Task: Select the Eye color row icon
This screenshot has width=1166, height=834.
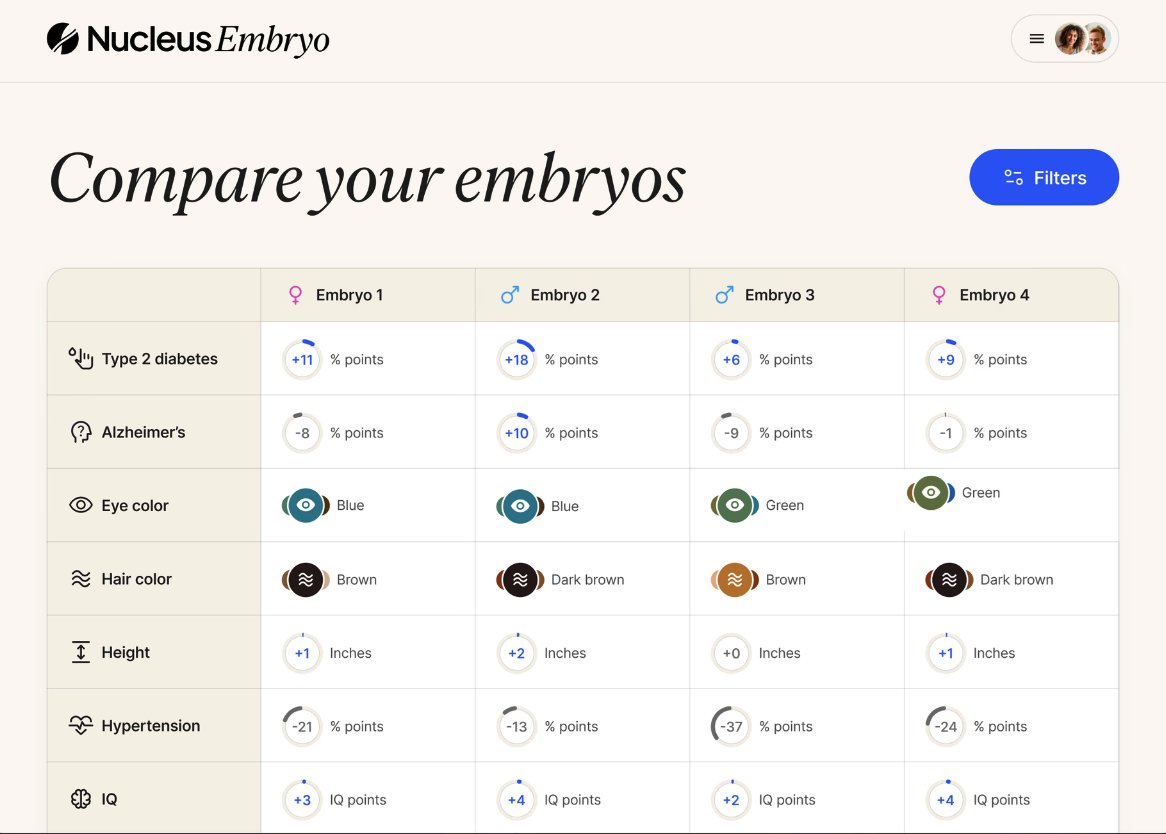Action: 80,505
